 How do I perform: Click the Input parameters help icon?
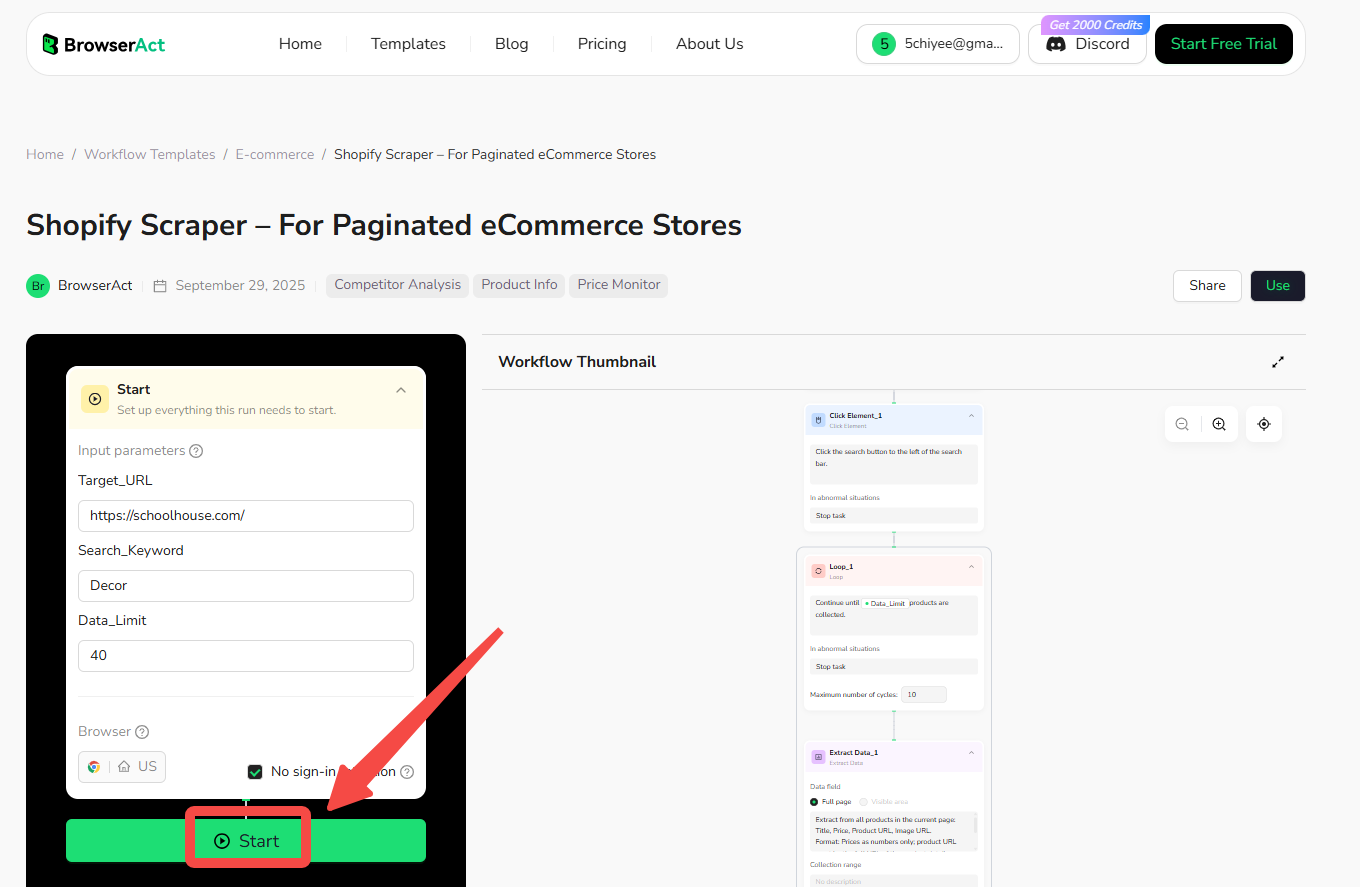[196, 451]
